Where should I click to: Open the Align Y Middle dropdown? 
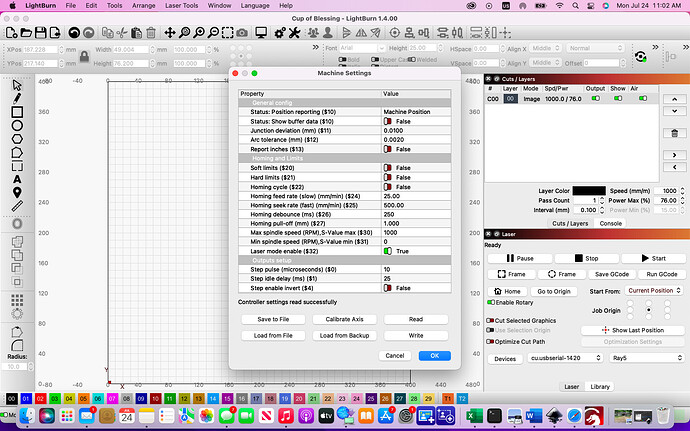point(545,63)
